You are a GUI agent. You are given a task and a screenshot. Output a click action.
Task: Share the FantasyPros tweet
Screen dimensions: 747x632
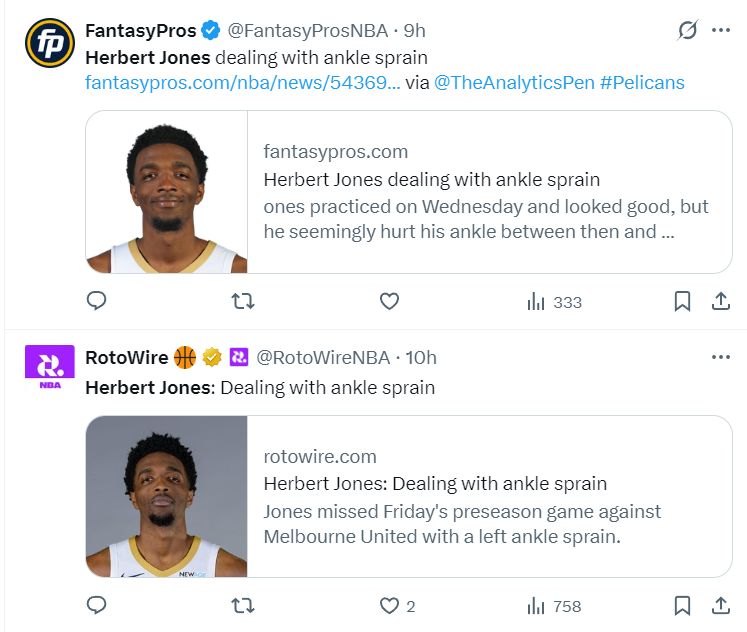click(720, 301)
